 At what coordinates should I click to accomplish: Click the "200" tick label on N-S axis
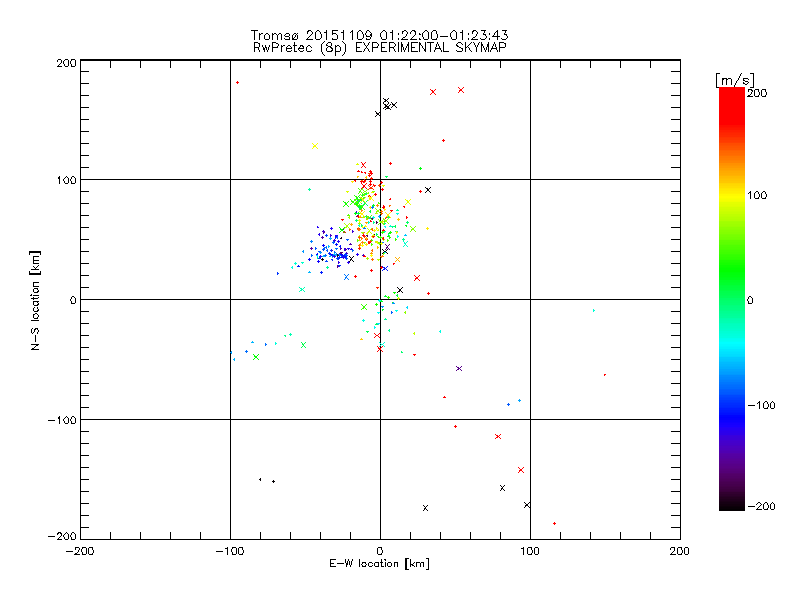[x=66, y=63]
